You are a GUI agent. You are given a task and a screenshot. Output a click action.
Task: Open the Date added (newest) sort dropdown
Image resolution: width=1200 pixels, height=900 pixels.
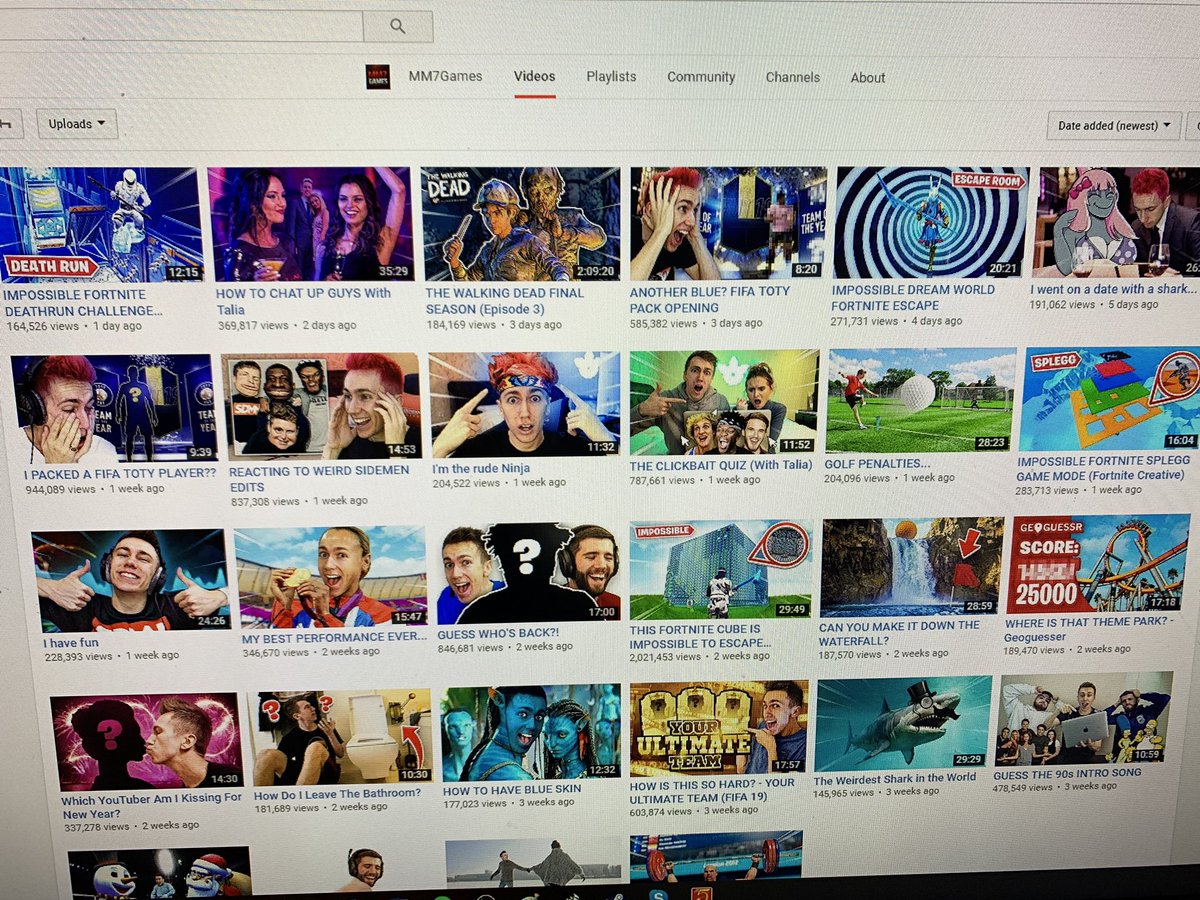click(1114, 126)
